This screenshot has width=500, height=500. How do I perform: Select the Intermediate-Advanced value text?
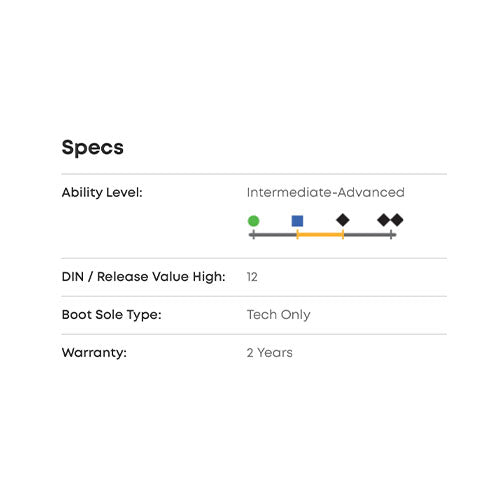(x=326, y=192)
